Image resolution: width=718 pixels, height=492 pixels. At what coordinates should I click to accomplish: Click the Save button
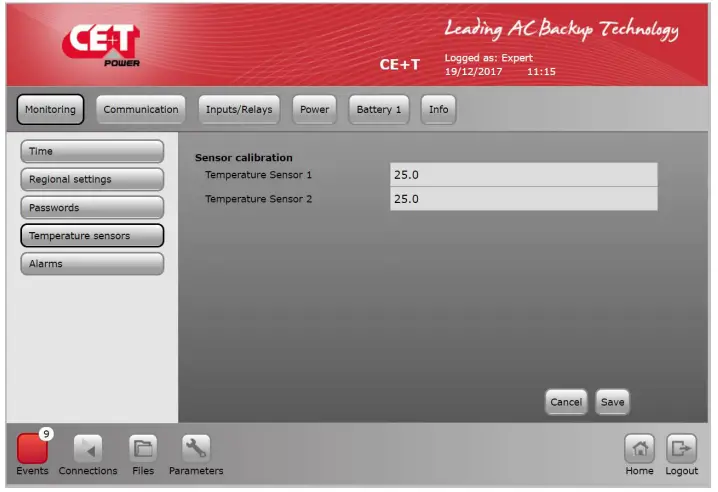612,402
